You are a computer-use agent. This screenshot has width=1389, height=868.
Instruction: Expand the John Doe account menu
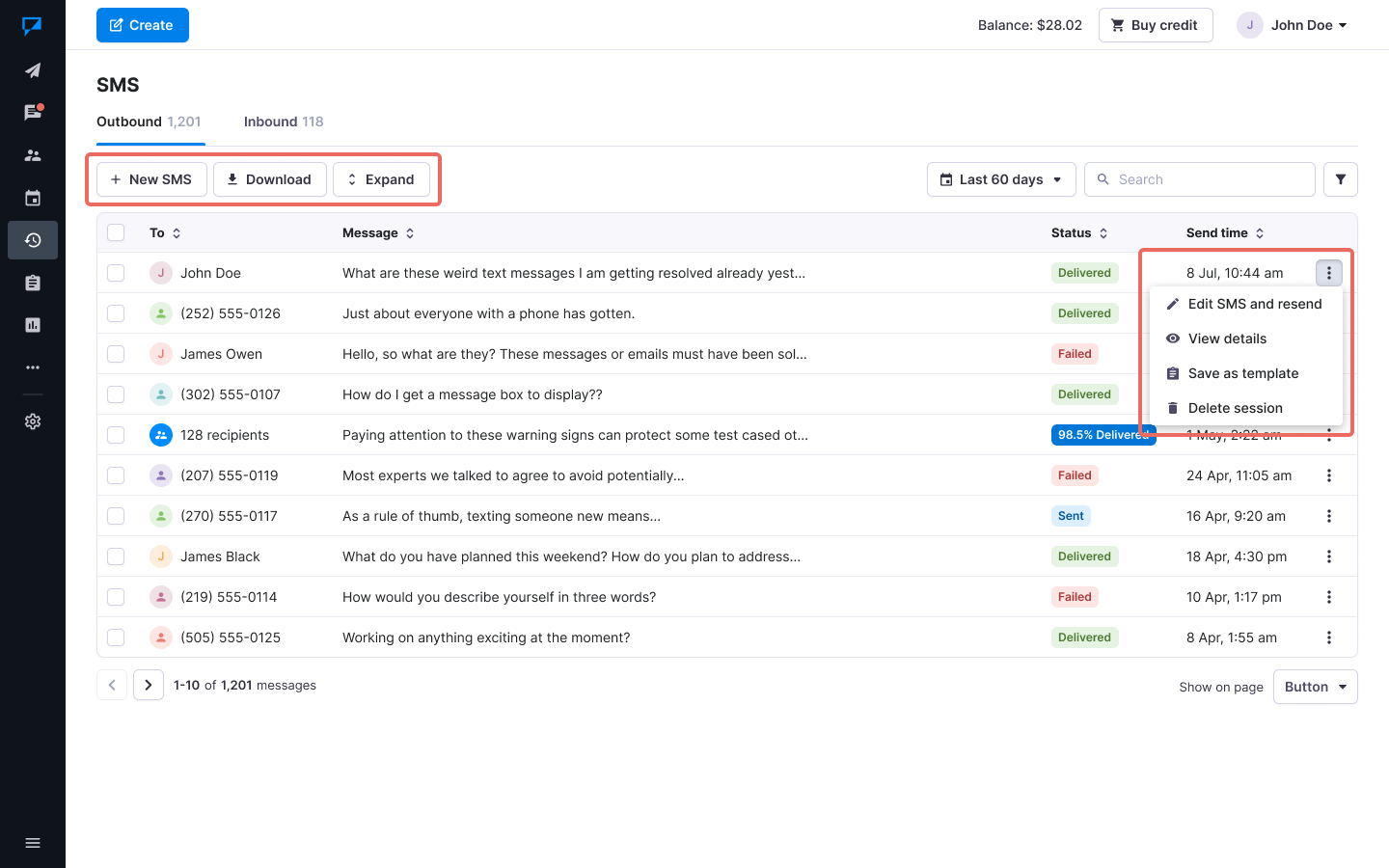tap(1294, 25)
